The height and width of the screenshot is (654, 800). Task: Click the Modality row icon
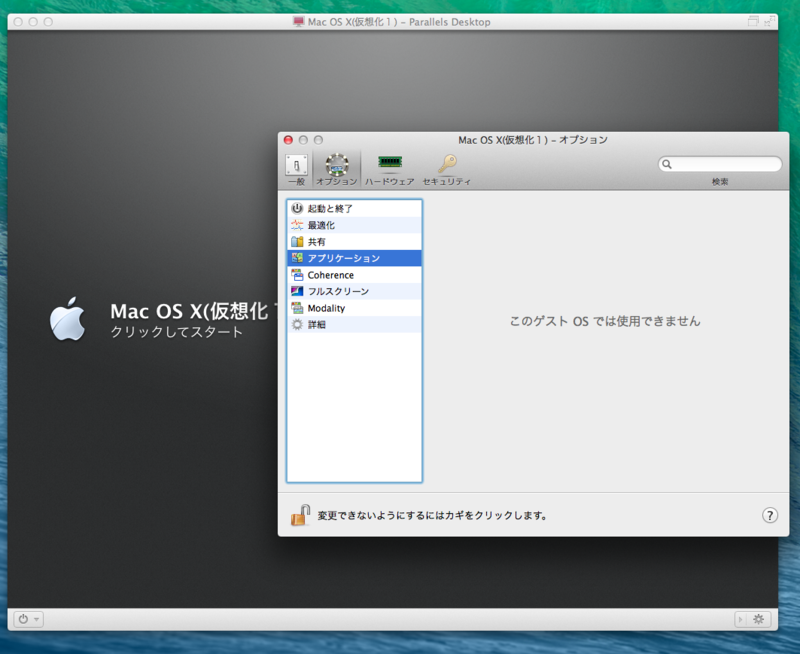point(297,308)
